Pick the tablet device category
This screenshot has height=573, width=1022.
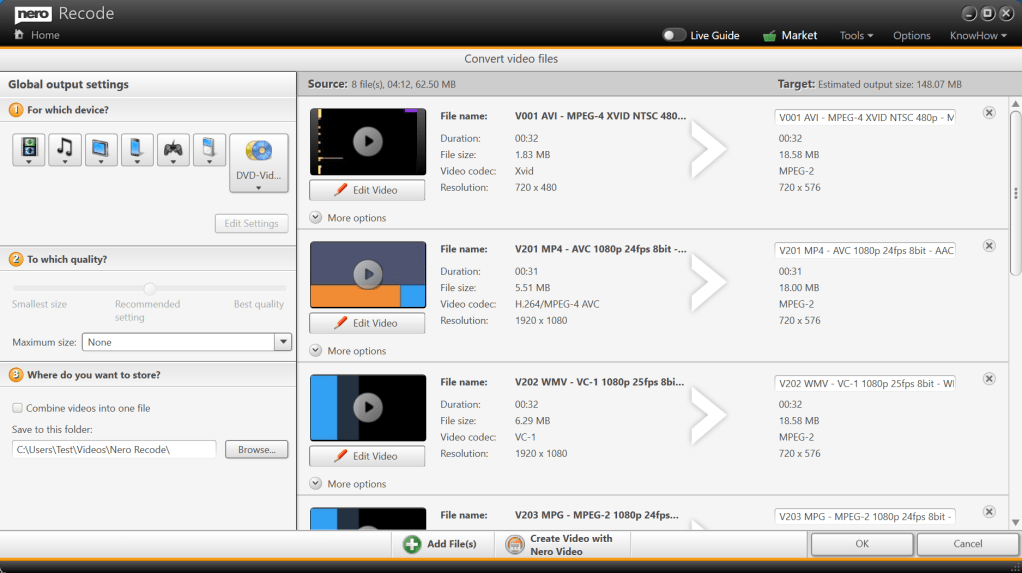click(x=101, y=150)
